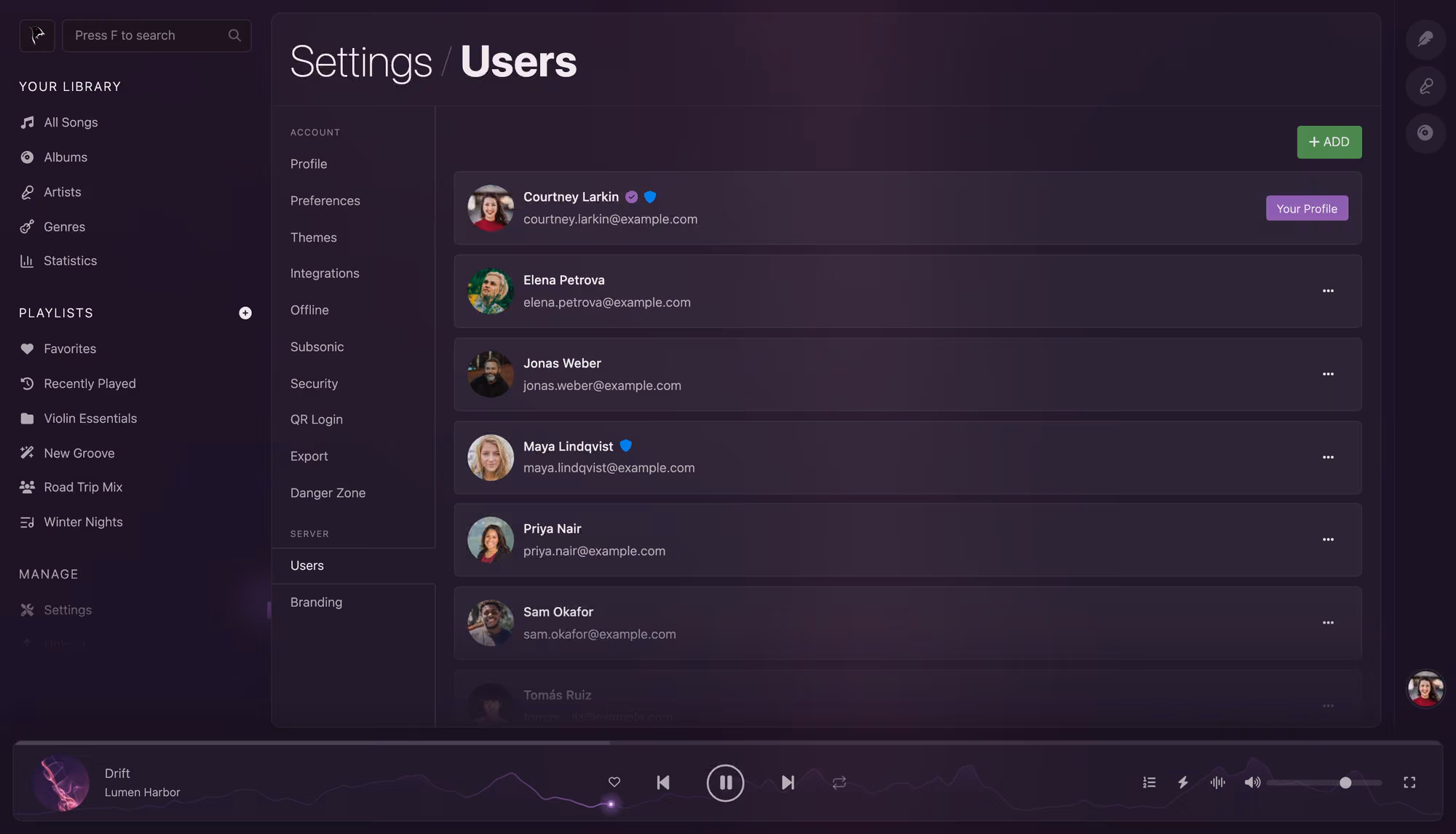Pause the current track
Image resolution: width=1456 pixels, height=834 pixels.
725,782
